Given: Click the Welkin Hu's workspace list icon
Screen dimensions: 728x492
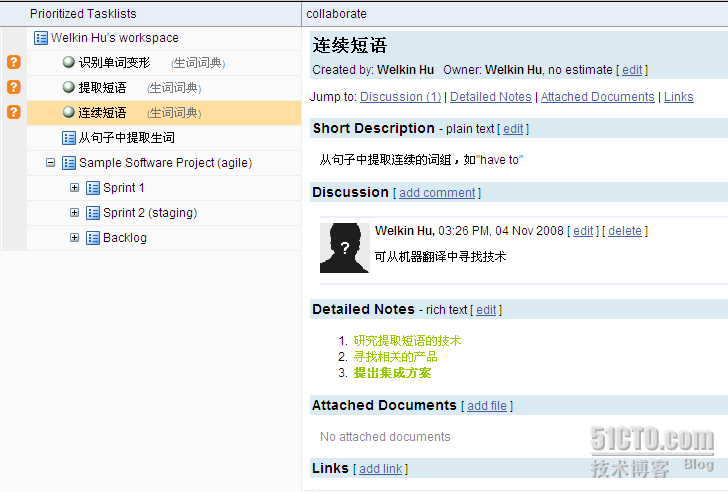Looking at the screenshot, I should [x=41, y=38].
